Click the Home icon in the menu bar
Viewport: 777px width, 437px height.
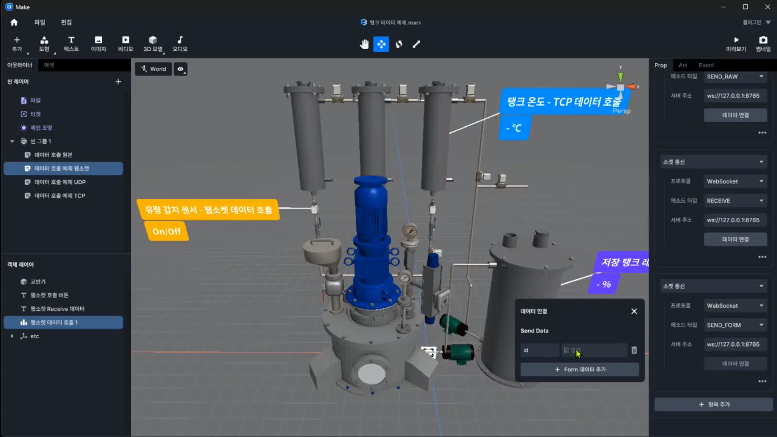(x=14, y=21)
